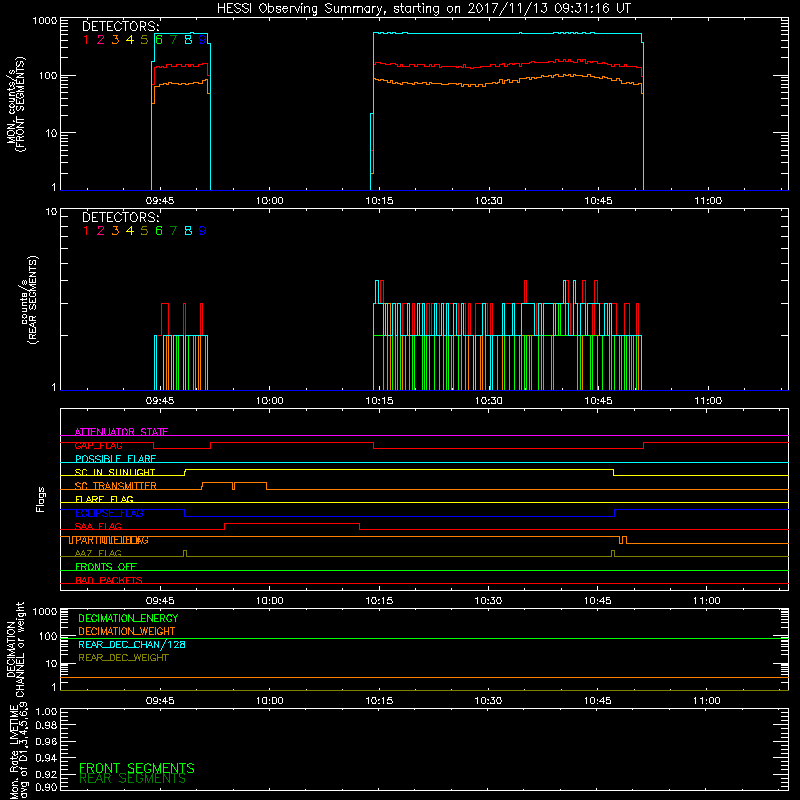Click the BAD_PACKETS flag label
Viewport: 800px width, 800px height.
coord(109,580)
